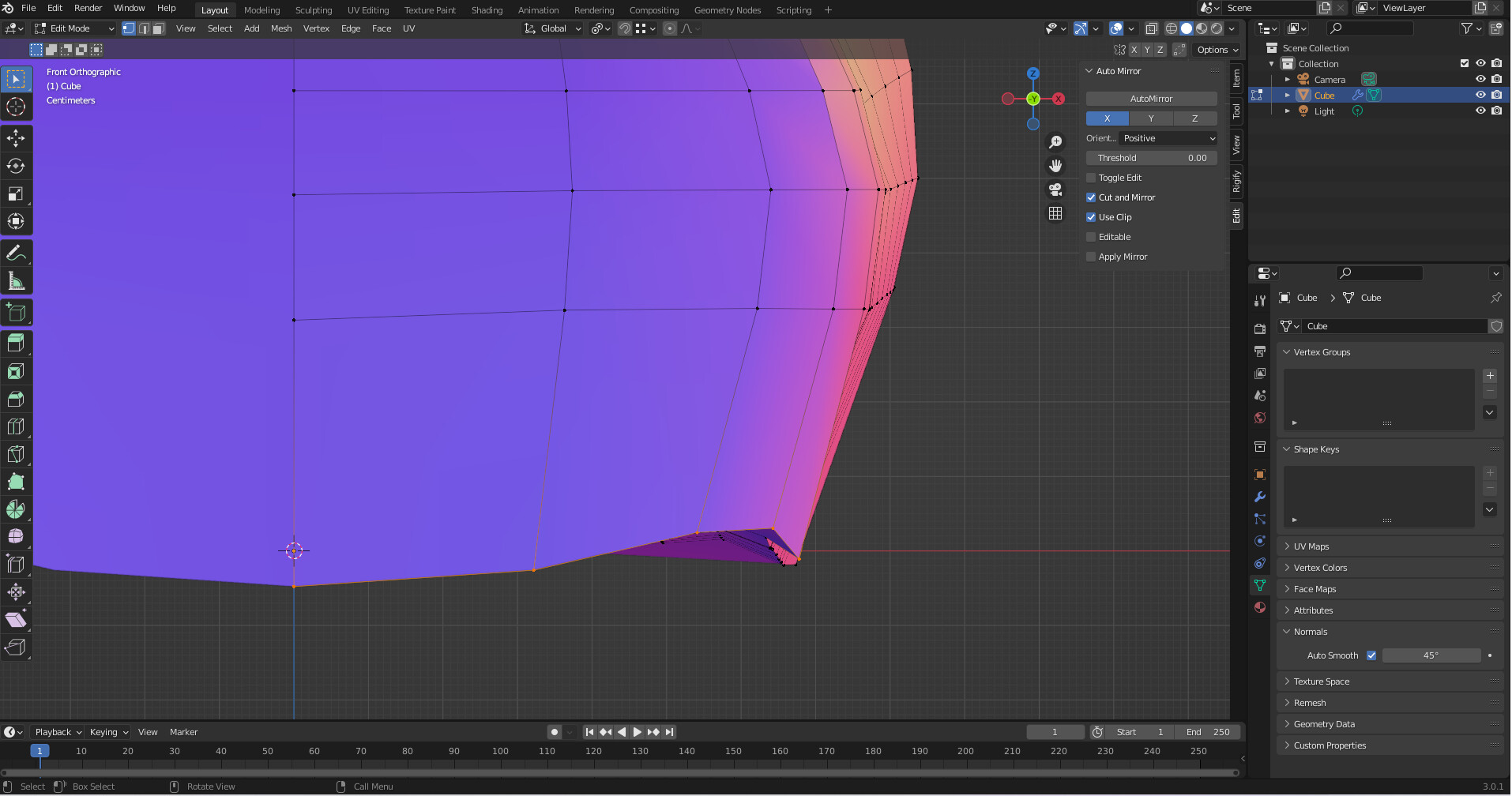Image resolution: width=1512 pixels, height=796 pixels.
Task: Adjust the Threshold slider value
Action: [x=1151, y=158]
